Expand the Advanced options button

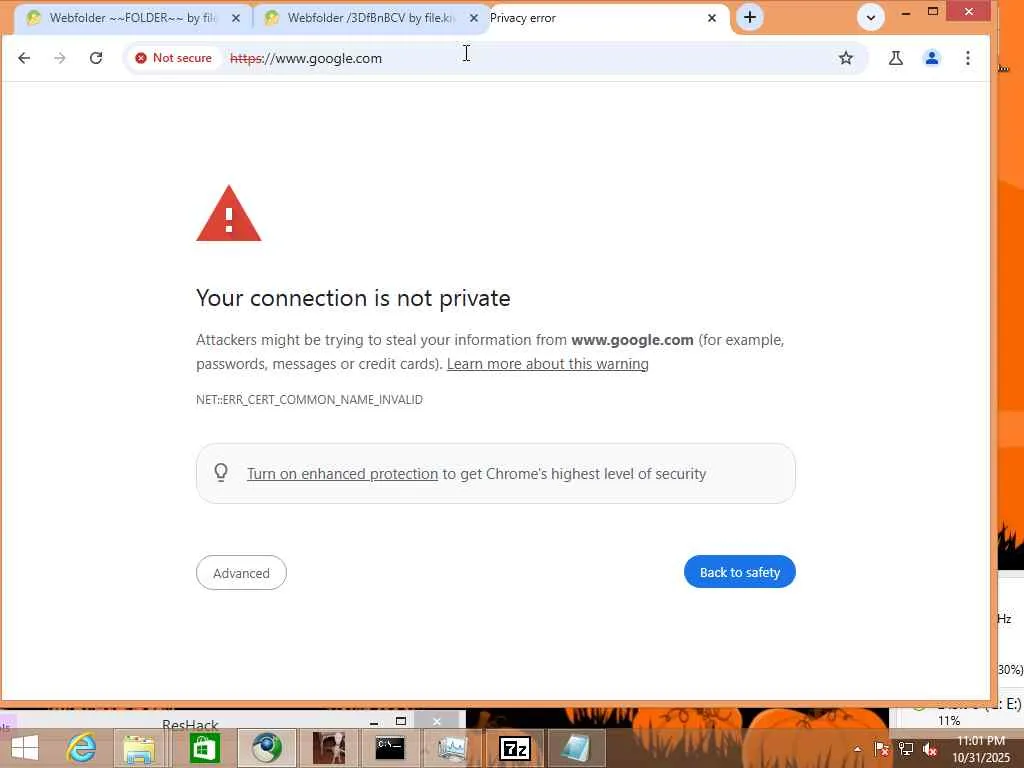click(241, 573)
